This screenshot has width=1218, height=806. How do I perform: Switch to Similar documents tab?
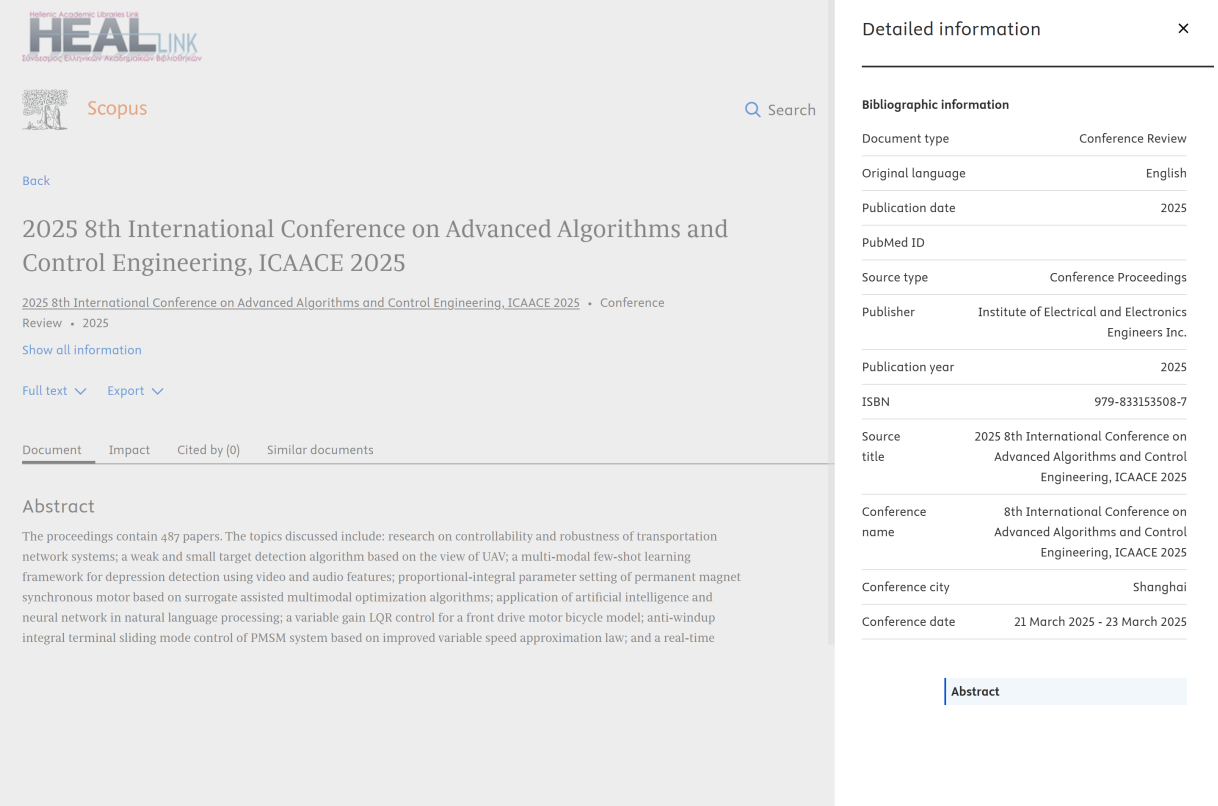320,450
